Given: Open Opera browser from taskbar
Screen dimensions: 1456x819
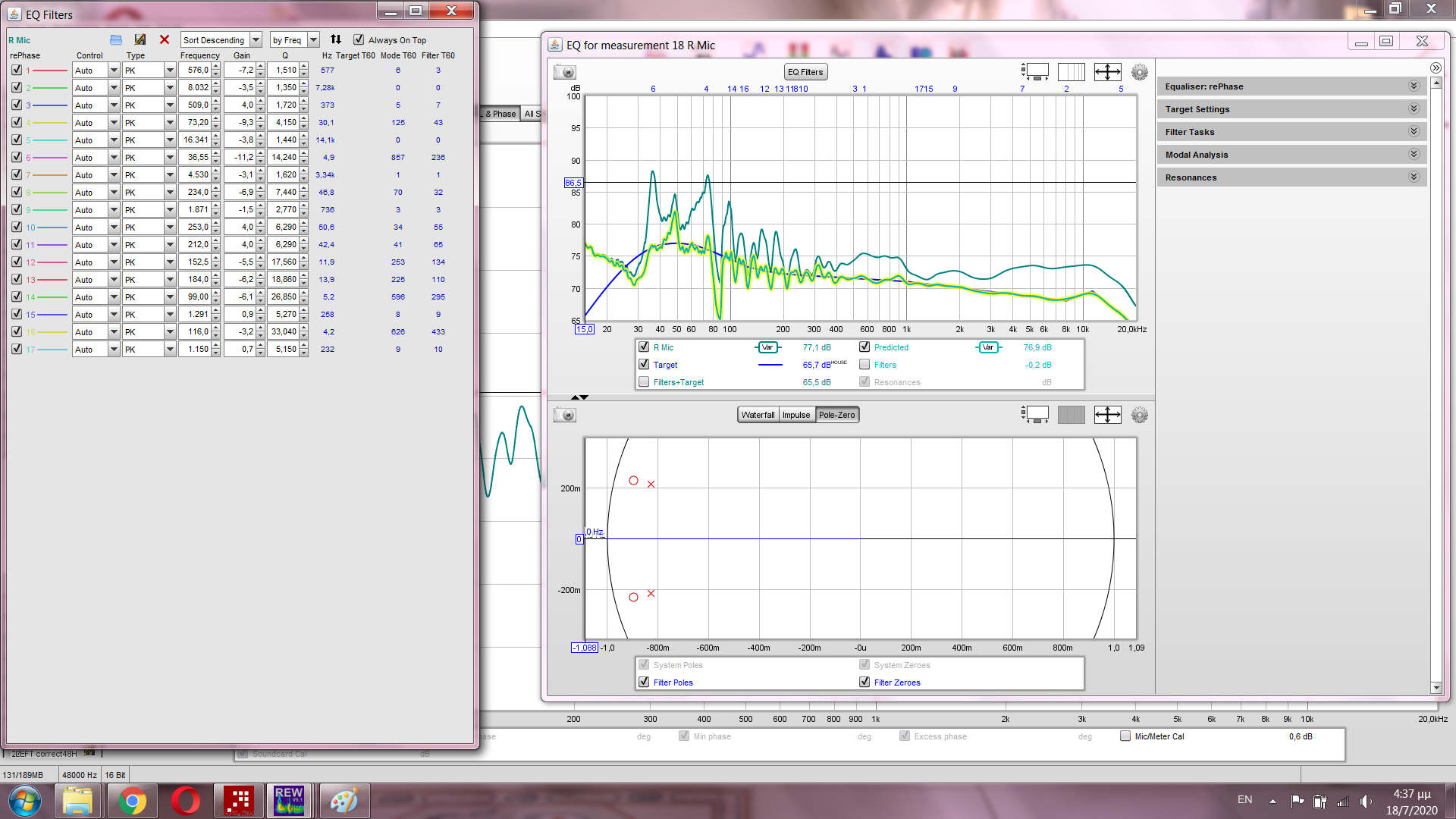Looking at the screenshot, I should pos(185,801).
